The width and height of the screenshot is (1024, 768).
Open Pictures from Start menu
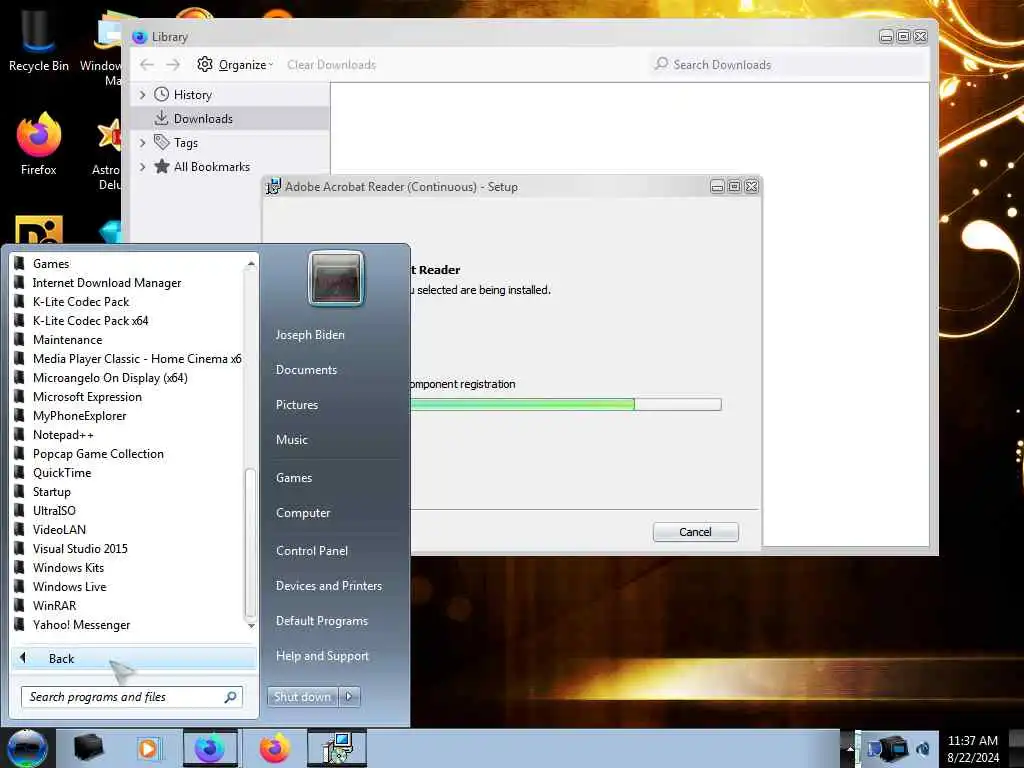(x=296, y=405)
